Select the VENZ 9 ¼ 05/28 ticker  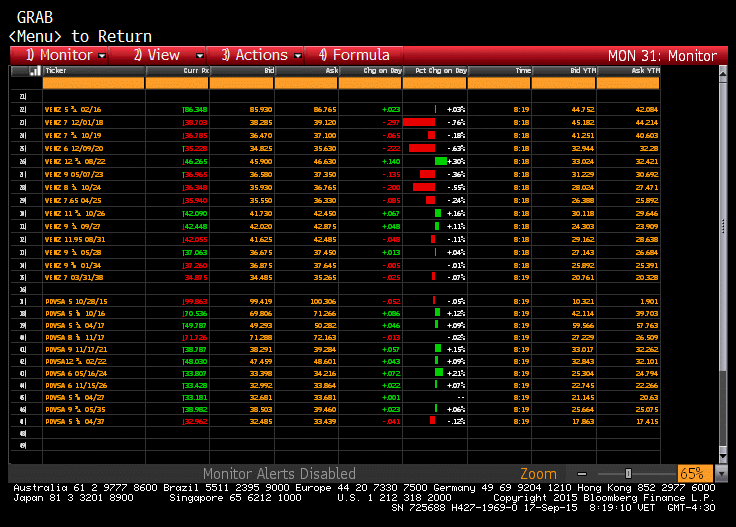point(73,252)
